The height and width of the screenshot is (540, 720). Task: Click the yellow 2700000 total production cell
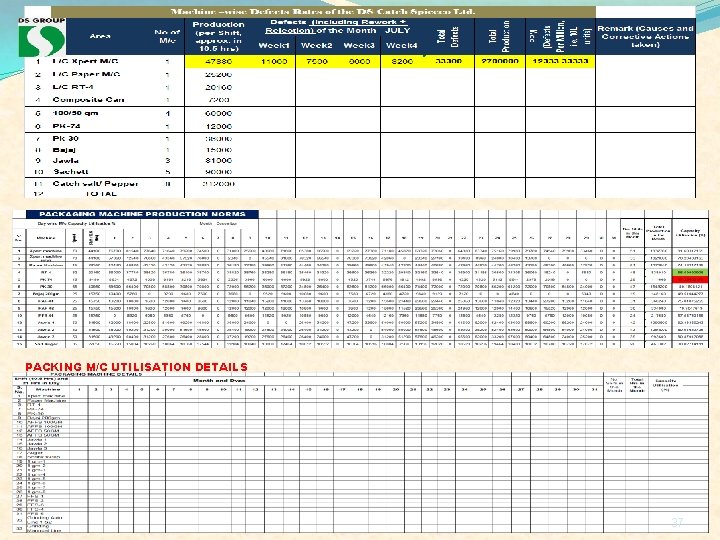coord(500,61)
